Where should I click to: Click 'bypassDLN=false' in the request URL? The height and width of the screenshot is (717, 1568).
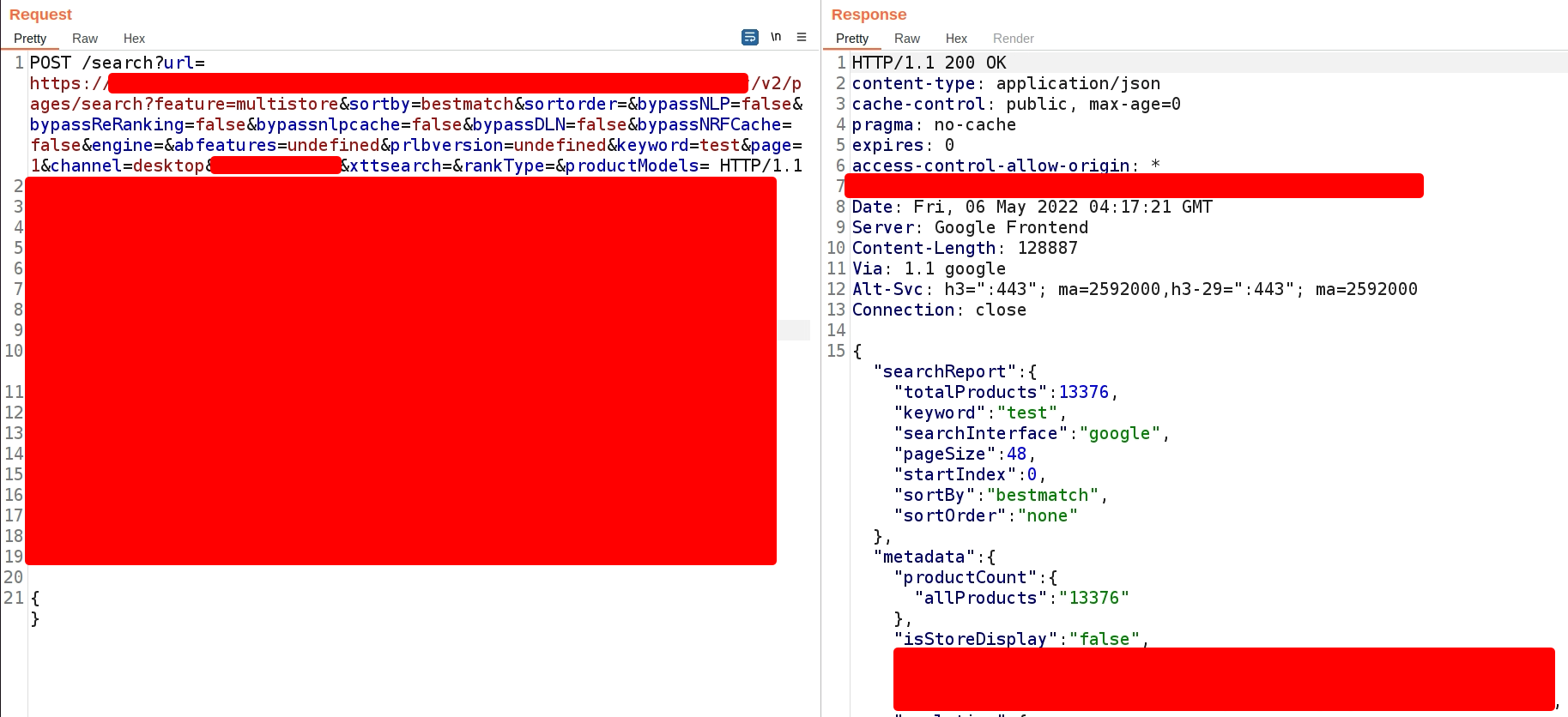[550, 124]
